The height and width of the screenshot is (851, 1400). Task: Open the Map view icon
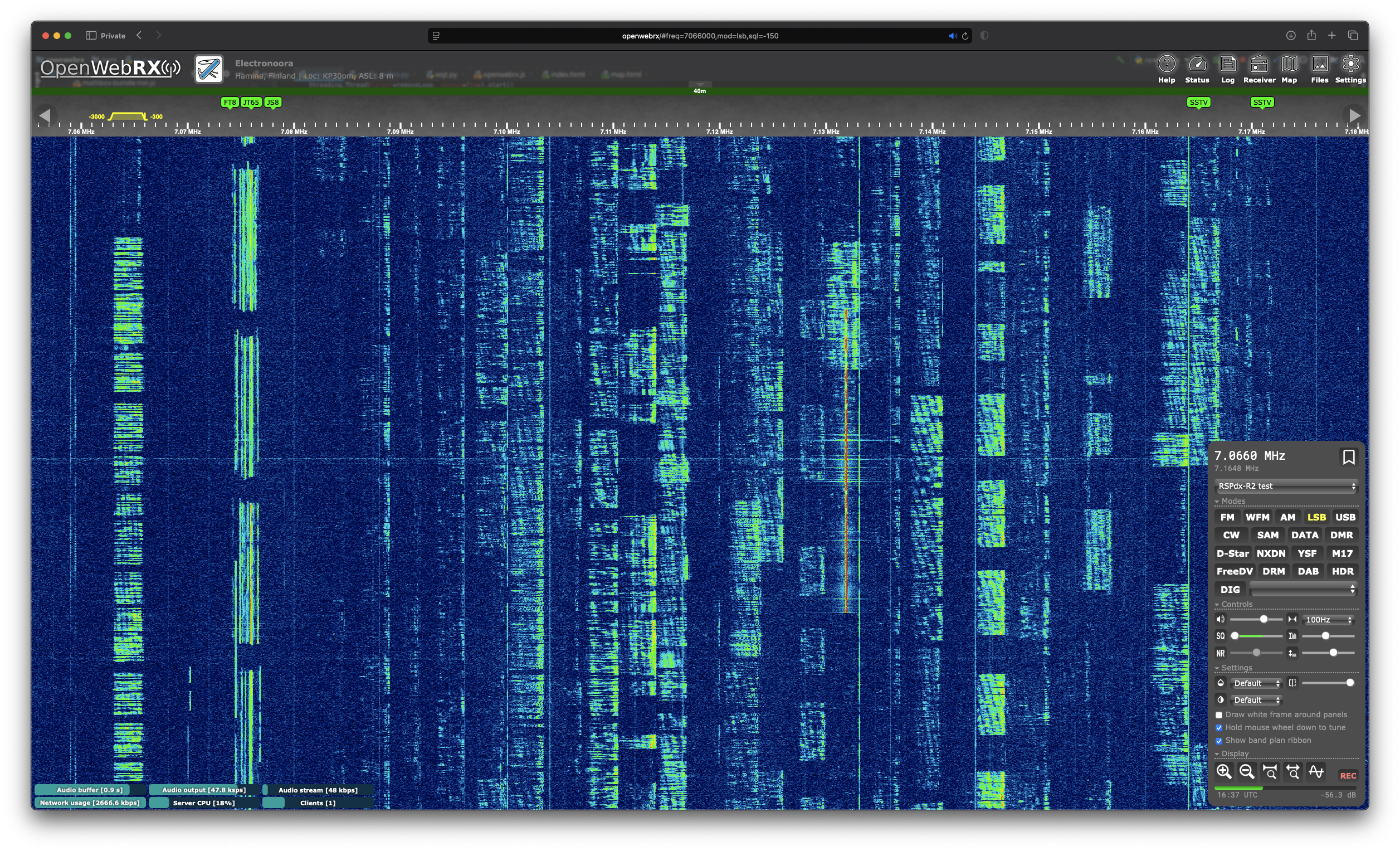tap(1289, 69)
